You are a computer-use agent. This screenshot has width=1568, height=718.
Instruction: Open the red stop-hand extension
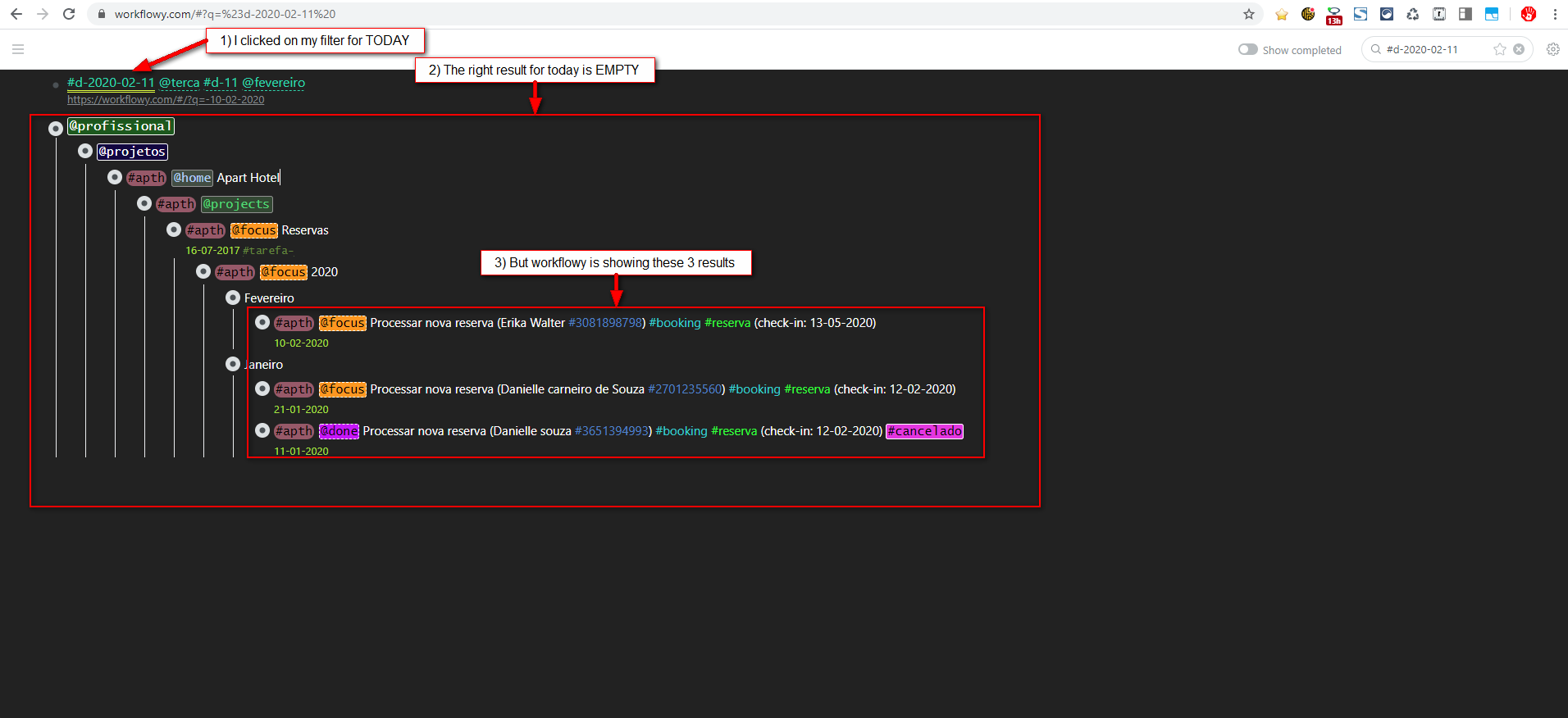(1529, 14)
